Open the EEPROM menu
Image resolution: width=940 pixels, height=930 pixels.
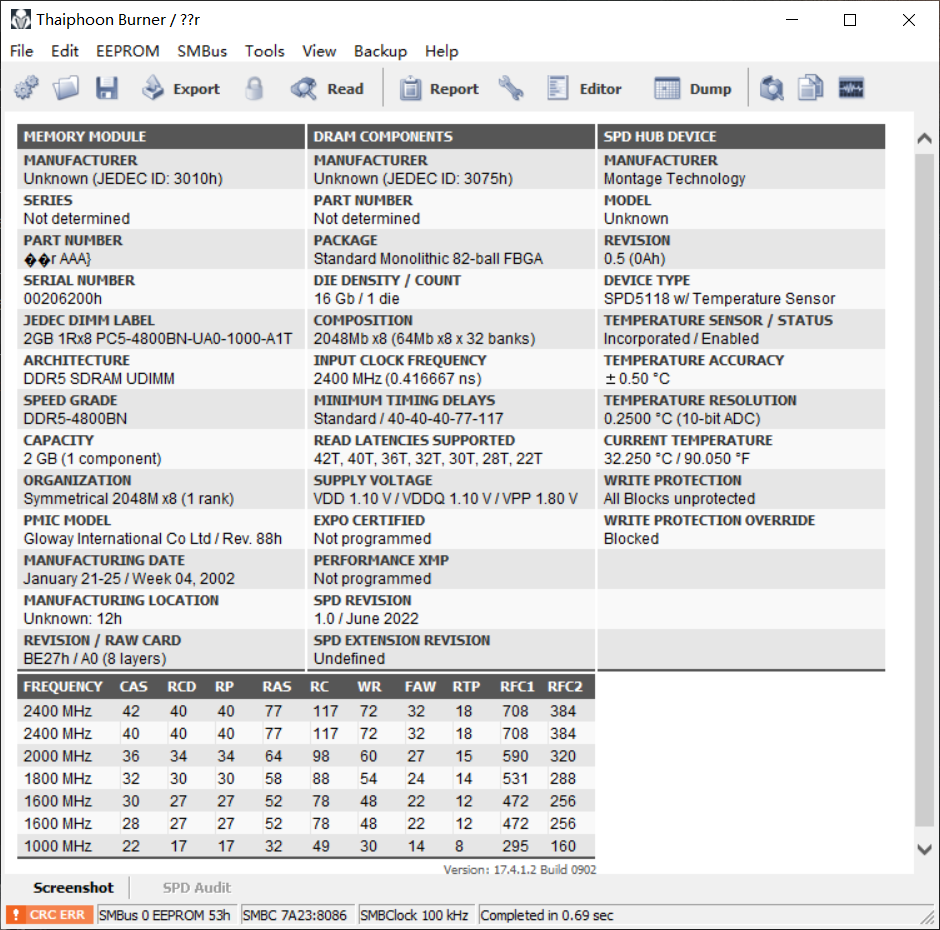128,51
